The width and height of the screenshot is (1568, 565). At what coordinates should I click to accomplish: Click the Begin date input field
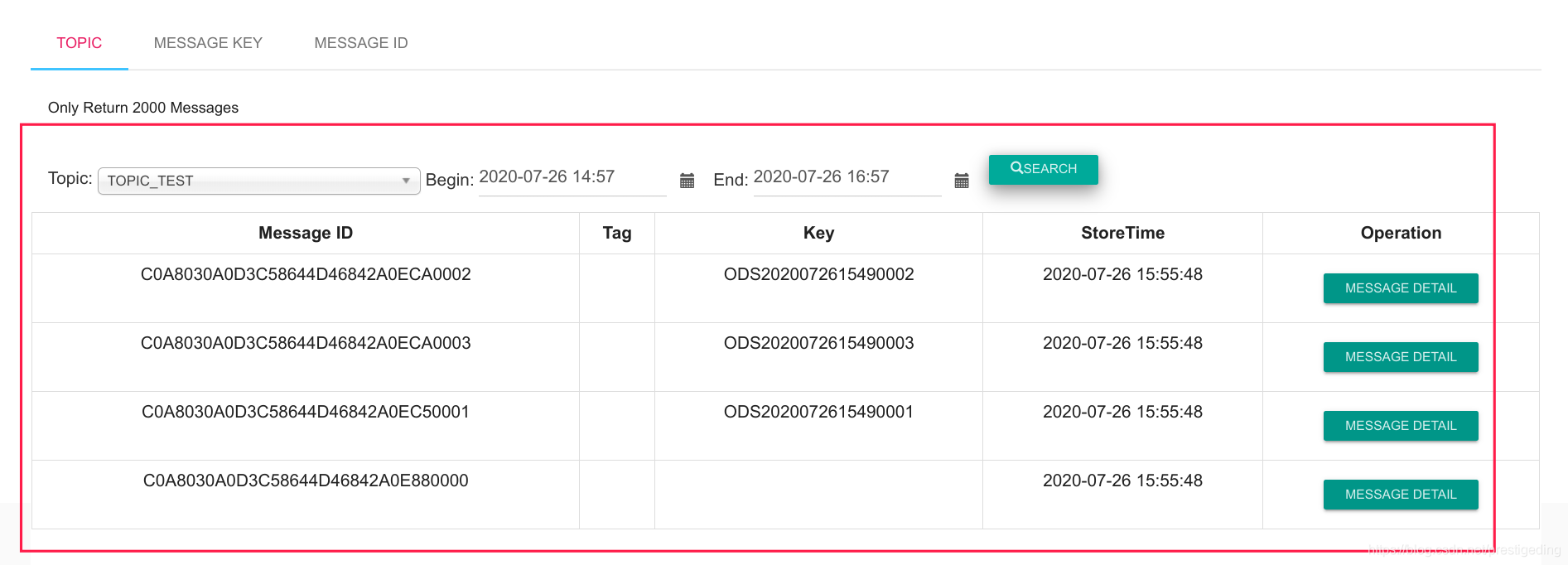[x=572, y=177]
